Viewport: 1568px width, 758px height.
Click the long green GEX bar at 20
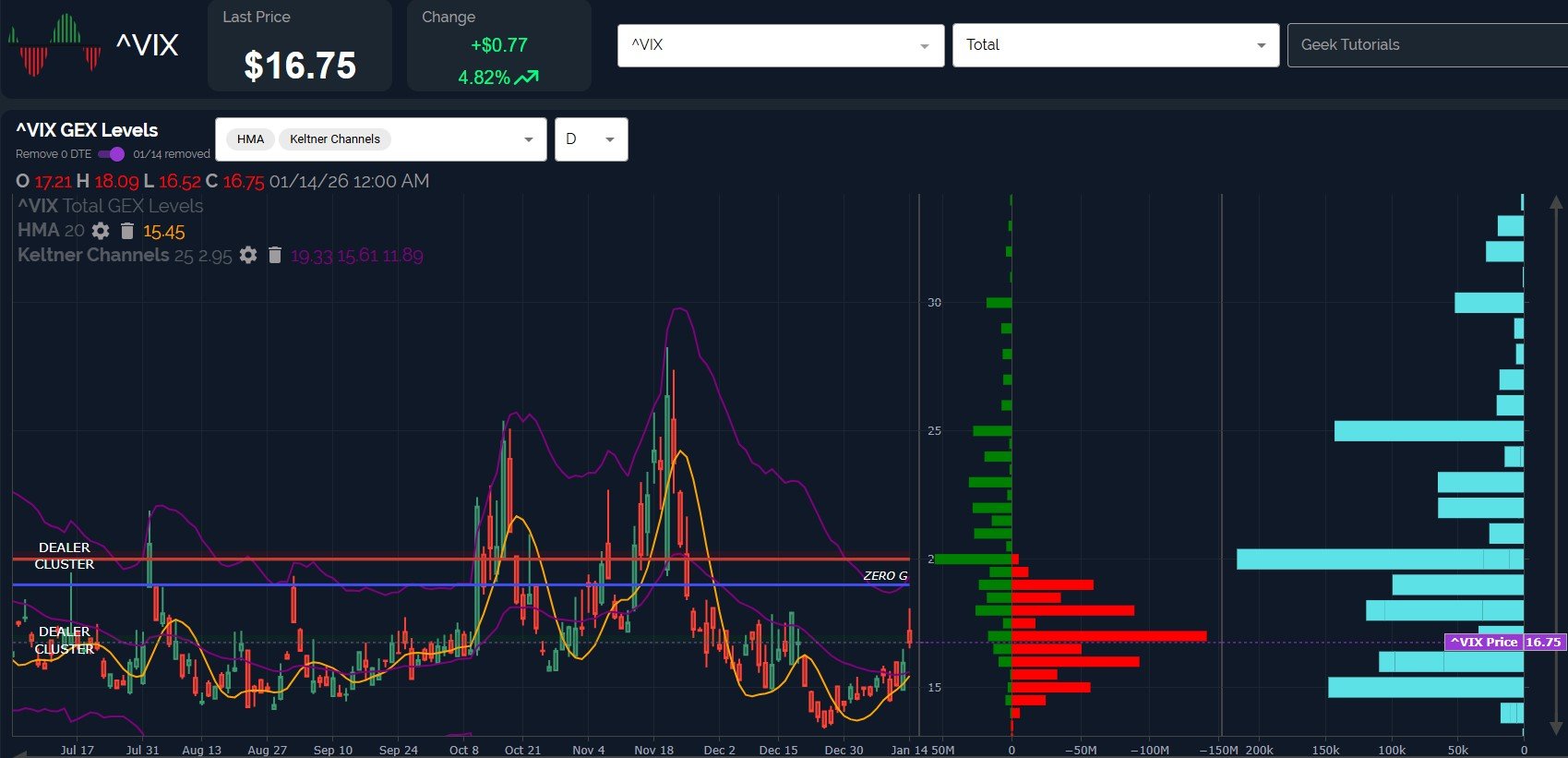(x=974, y=559)
